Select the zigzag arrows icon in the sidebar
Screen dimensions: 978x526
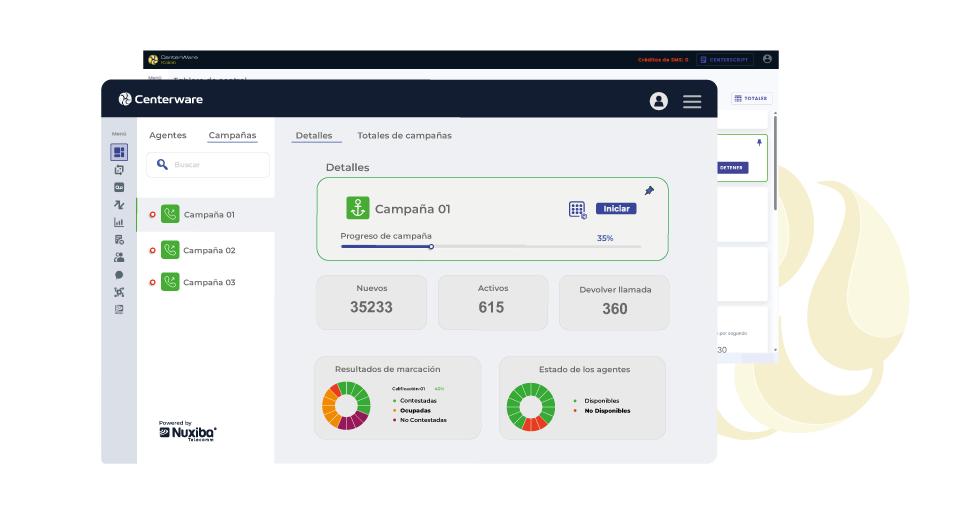(119, 205)
